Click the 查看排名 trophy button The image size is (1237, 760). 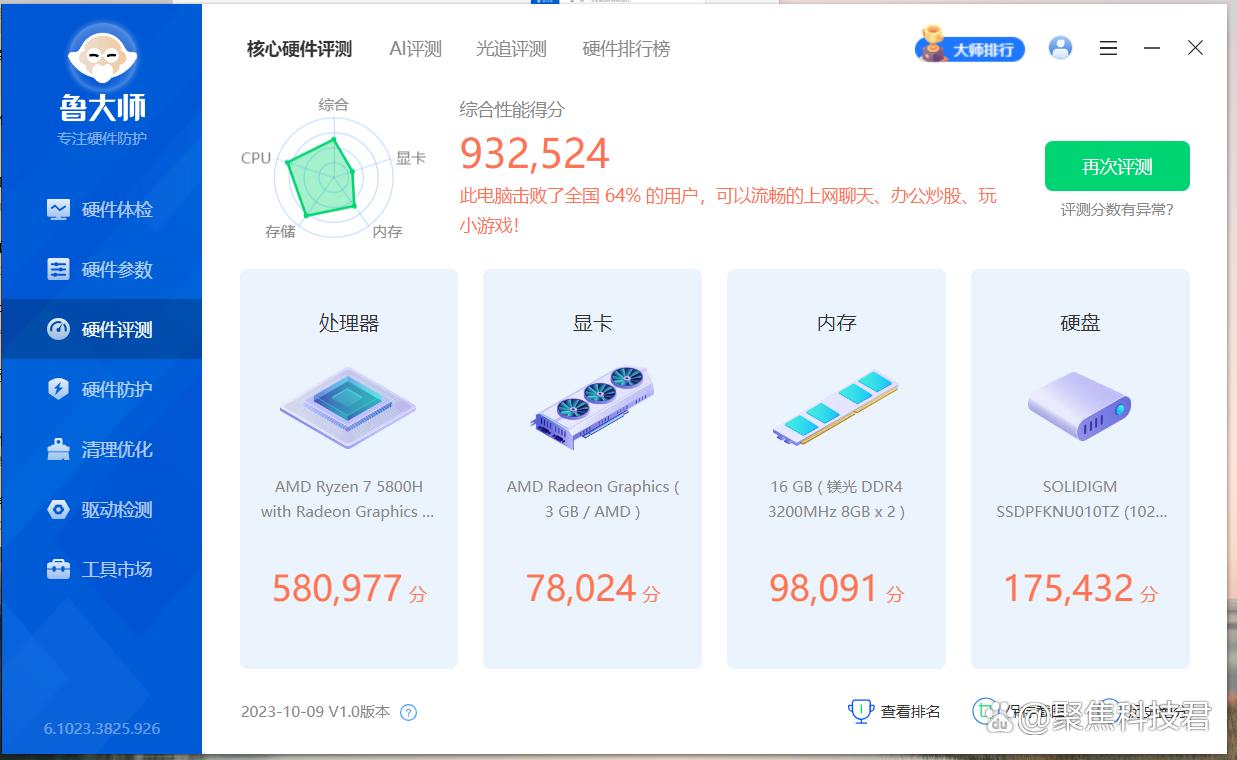click(x=895, y=712)
